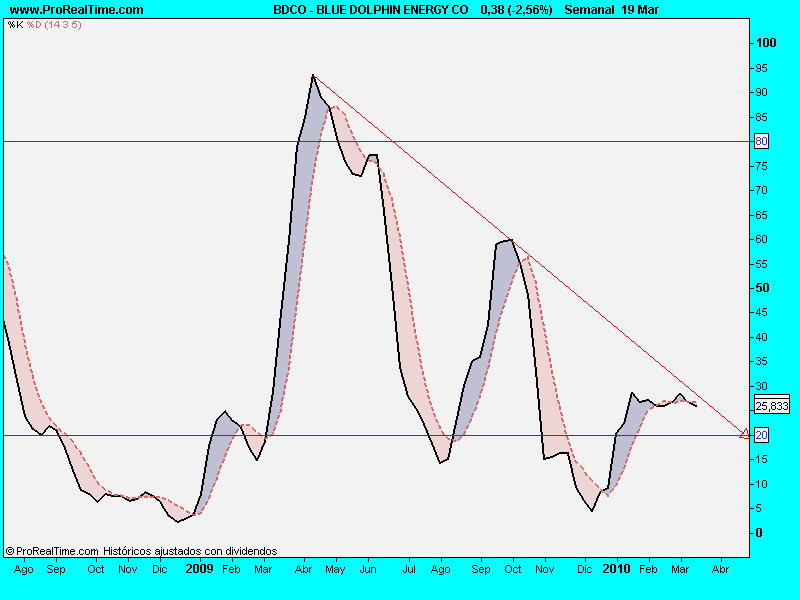Click the 40 axis label
This screenshot has height=600, width=800.
pyautogui.click(x=761, y=337)
